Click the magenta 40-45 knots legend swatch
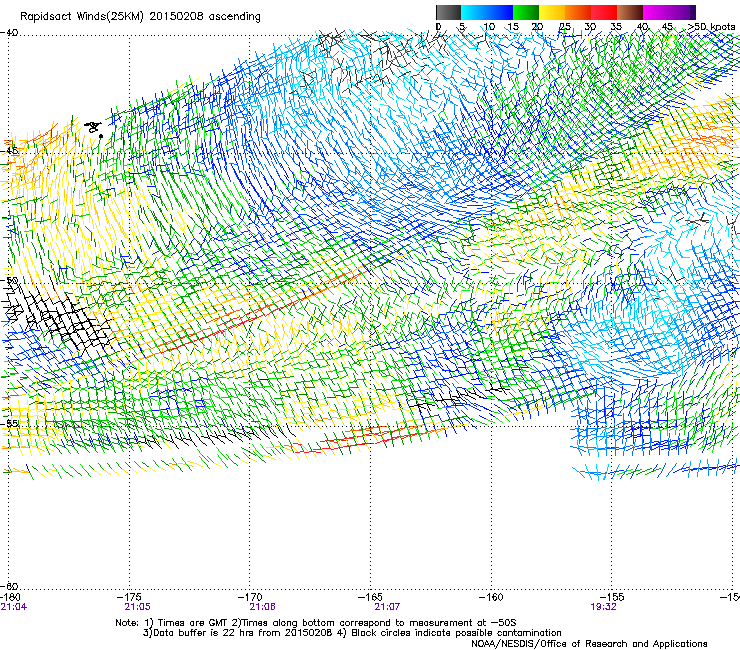The width and height of the screenshot is (740, 650). pyautogui.click(x=656, y=12)
